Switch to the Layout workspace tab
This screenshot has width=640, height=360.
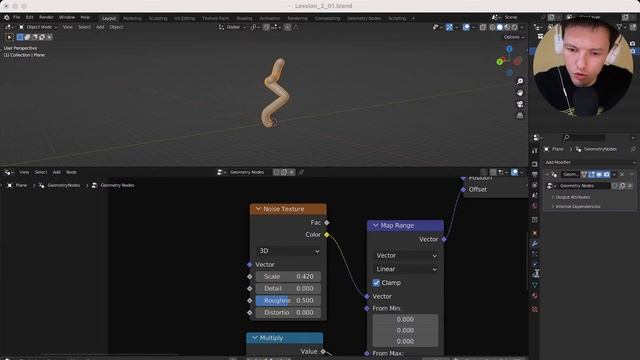pos(109,18)
